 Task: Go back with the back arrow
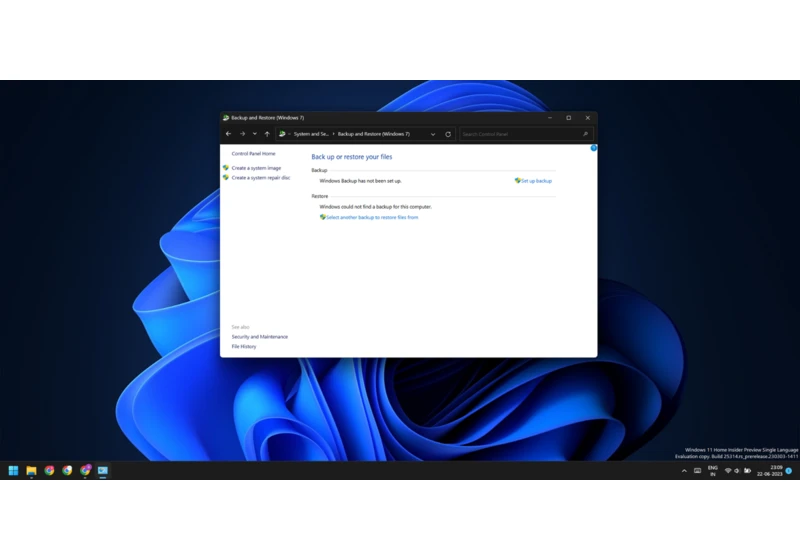pos(228,134)
